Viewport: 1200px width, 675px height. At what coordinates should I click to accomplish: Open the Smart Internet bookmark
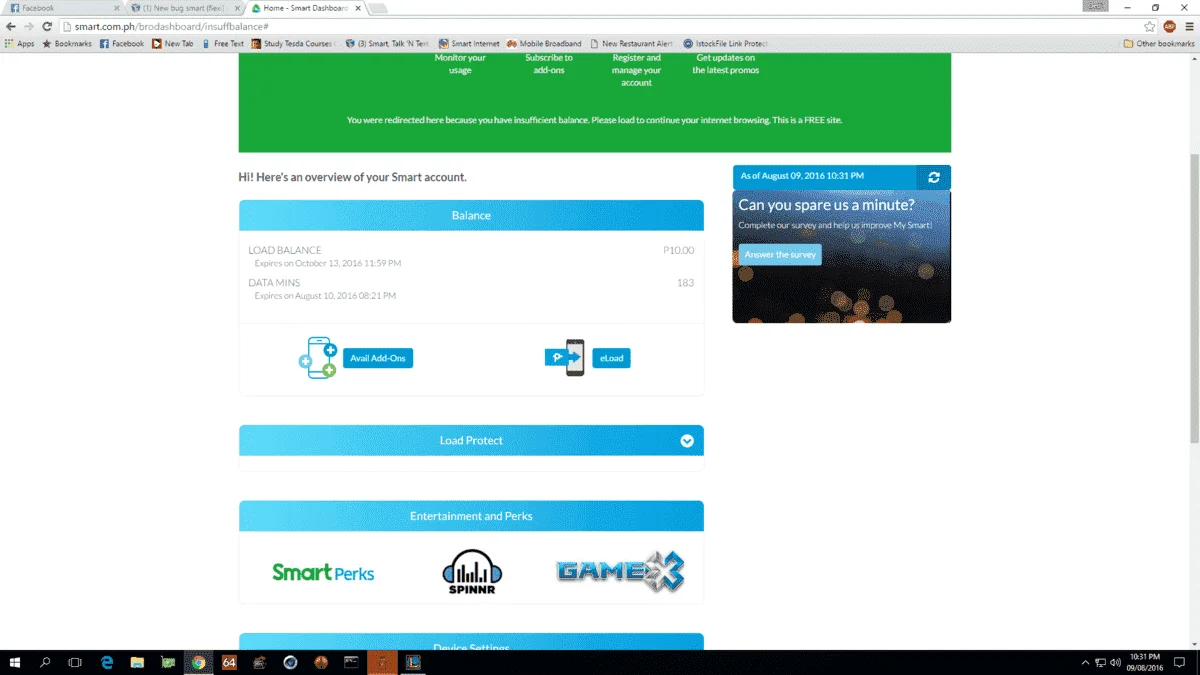click(470, 44)
